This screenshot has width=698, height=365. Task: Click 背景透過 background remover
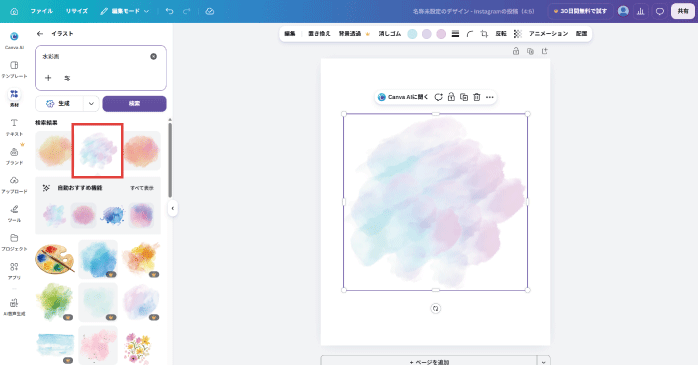[x=350, y=33]
